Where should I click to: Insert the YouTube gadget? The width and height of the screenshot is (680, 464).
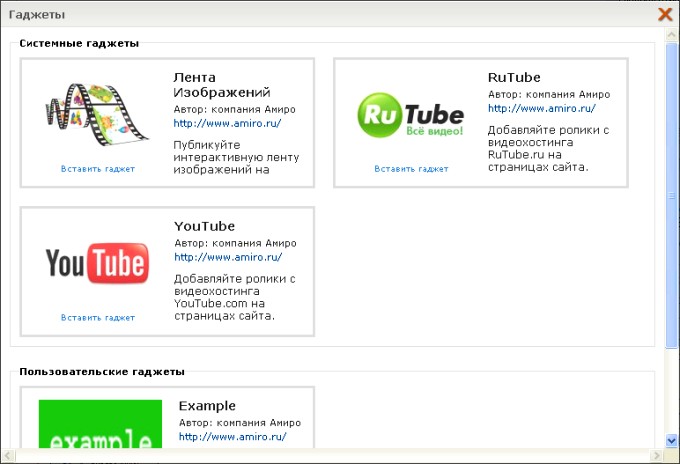click(x=97, y=318)
